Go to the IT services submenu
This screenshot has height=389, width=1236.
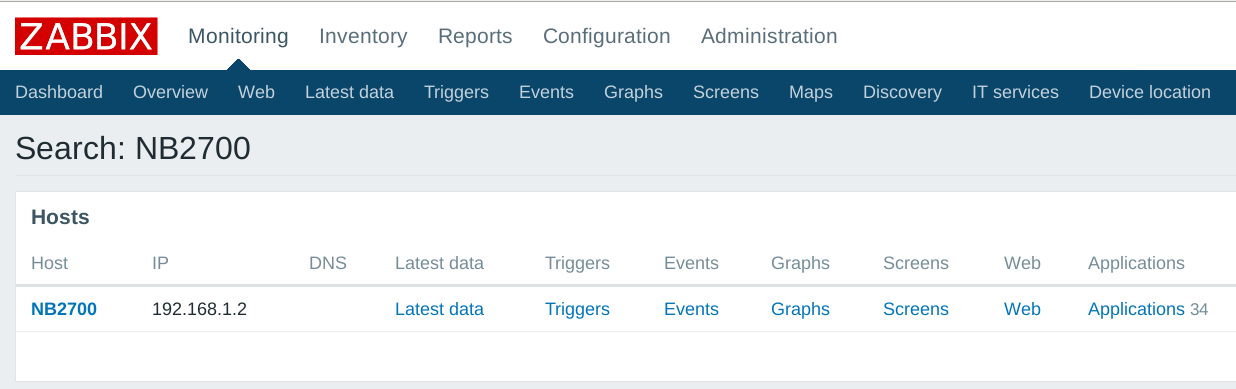point(1015,92)
